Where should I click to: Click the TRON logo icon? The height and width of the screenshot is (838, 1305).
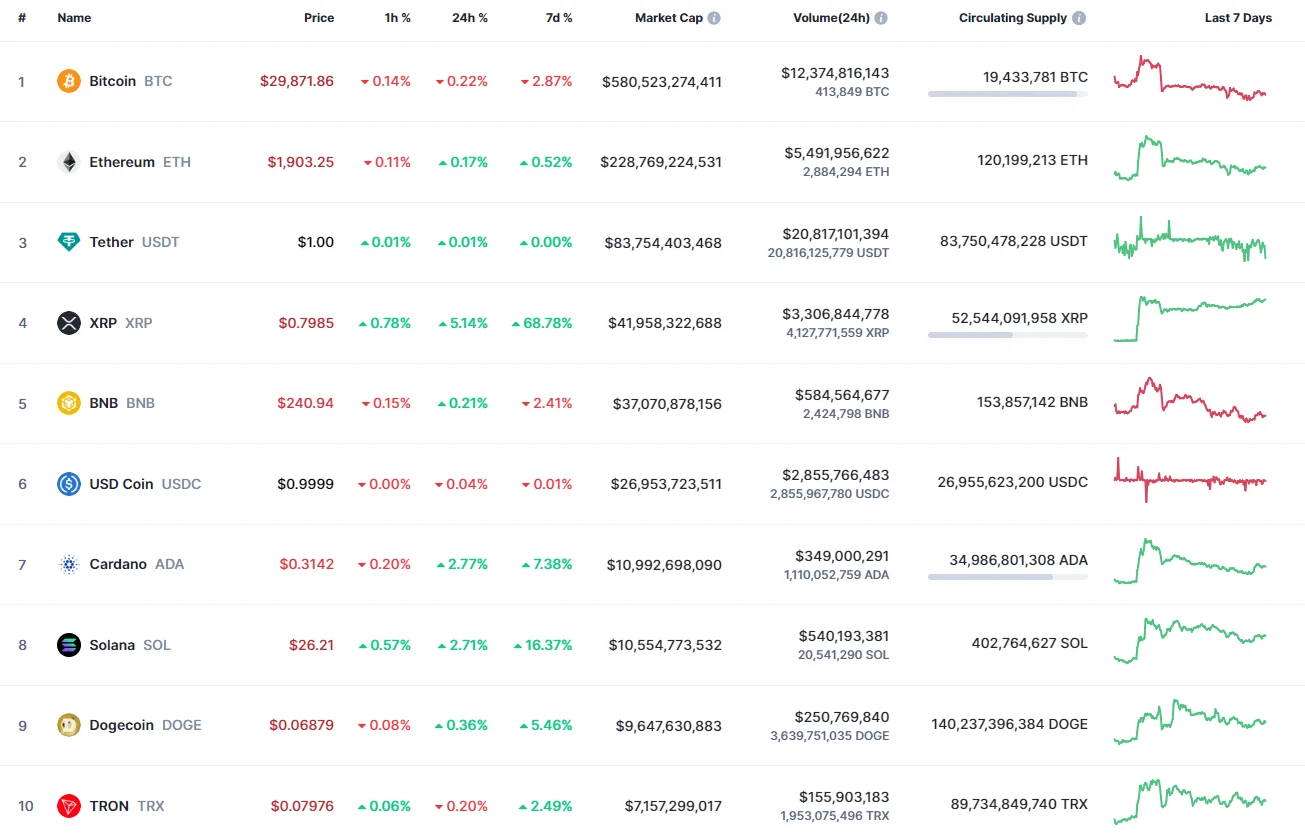point(68,805)
